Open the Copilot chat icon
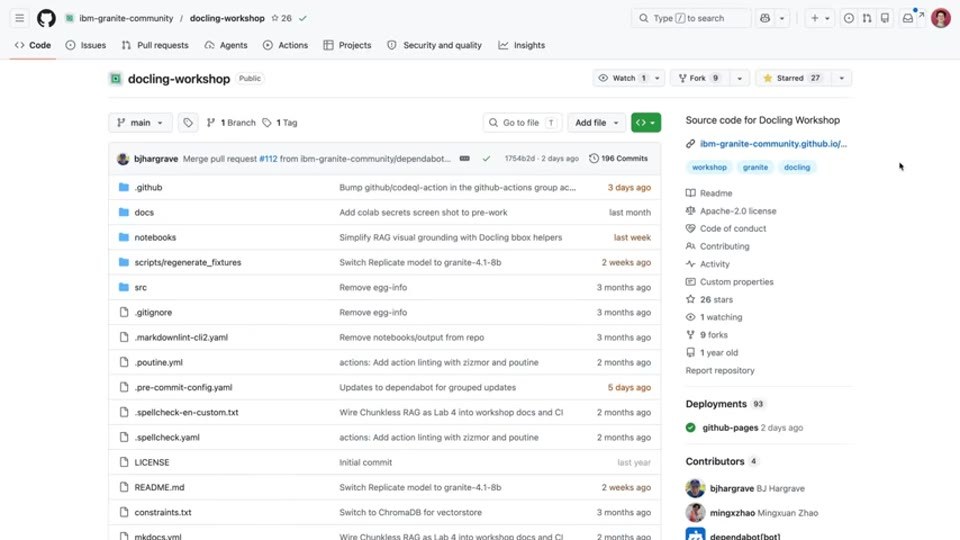Screen dimensions: 960x540 point(765,18)
